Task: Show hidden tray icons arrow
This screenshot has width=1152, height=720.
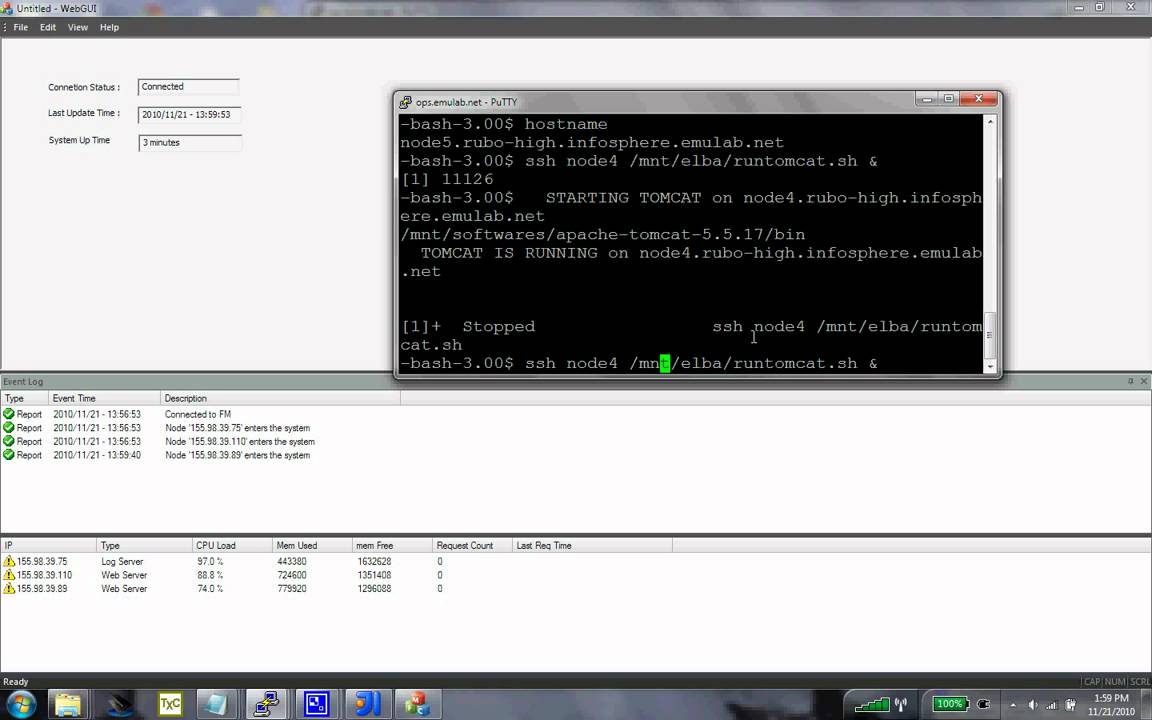Action: (1013, 705)
